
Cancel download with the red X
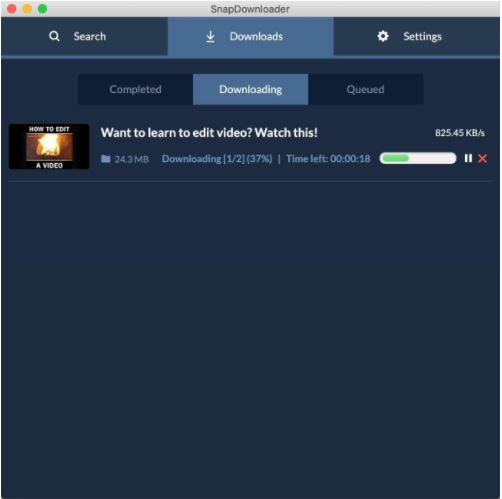(482, 159)
